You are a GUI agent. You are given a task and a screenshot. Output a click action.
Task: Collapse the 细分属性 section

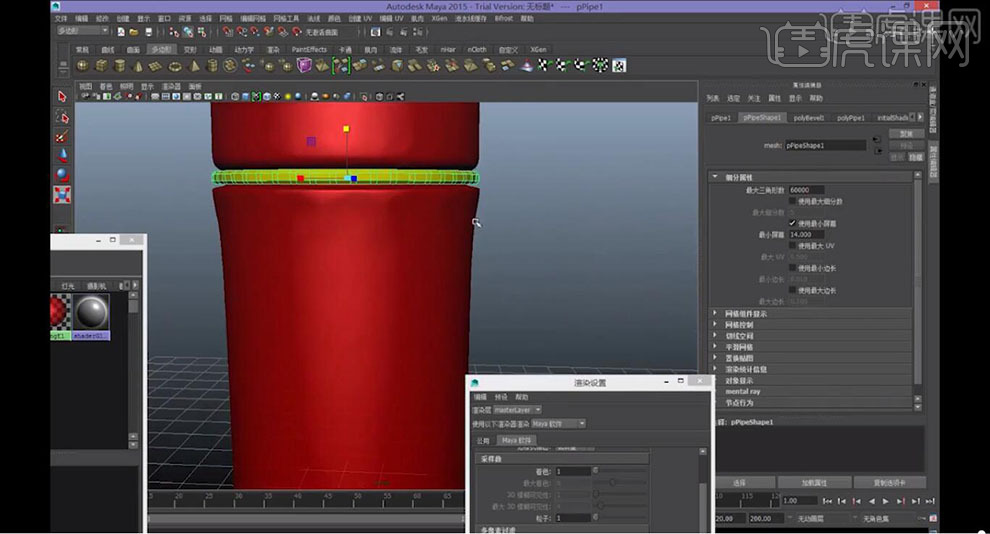(715, 177)
